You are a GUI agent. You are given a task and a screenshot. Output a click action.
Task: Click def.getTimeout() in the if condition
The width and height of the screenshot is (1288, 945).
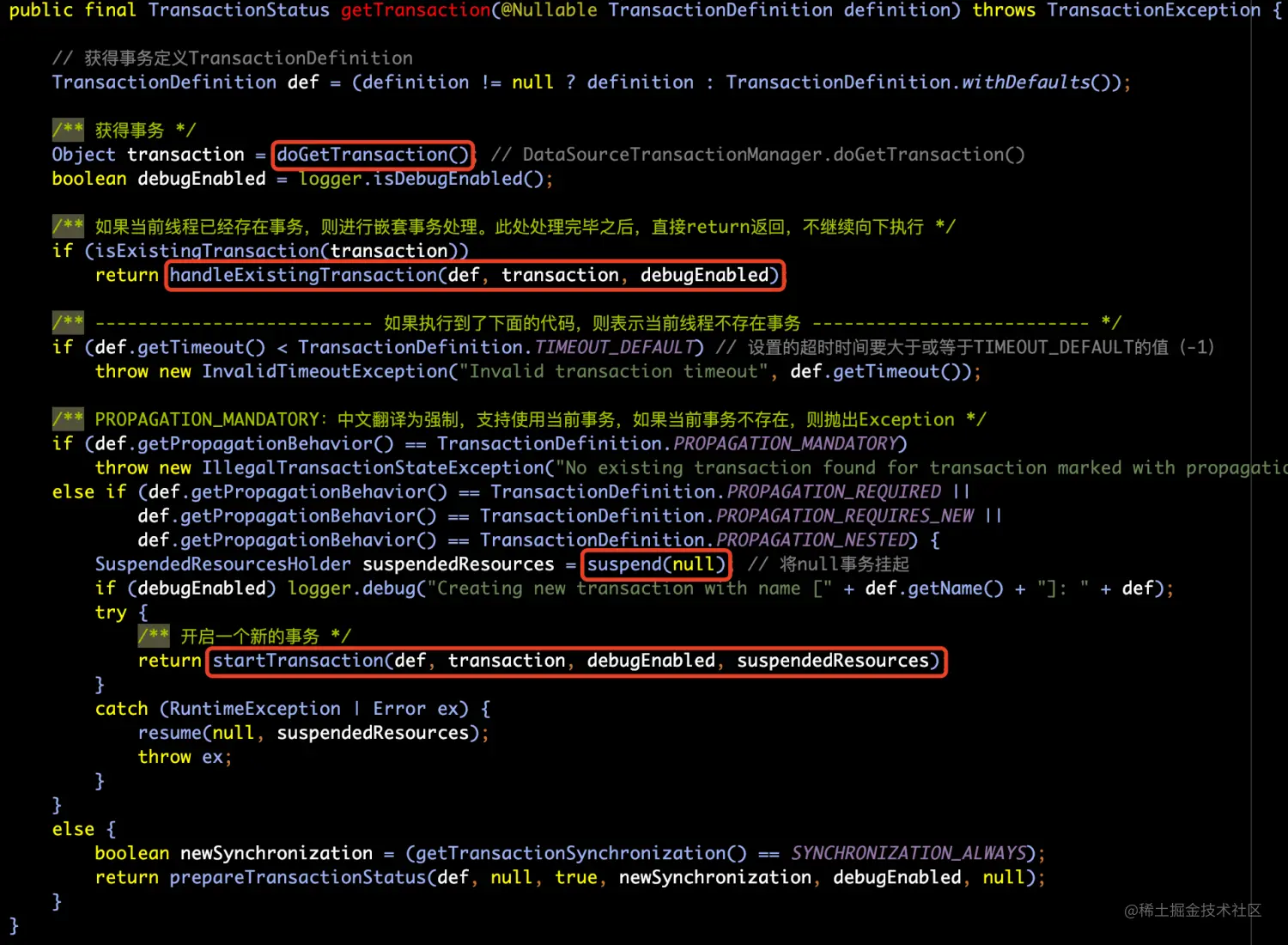click(180, 347)
